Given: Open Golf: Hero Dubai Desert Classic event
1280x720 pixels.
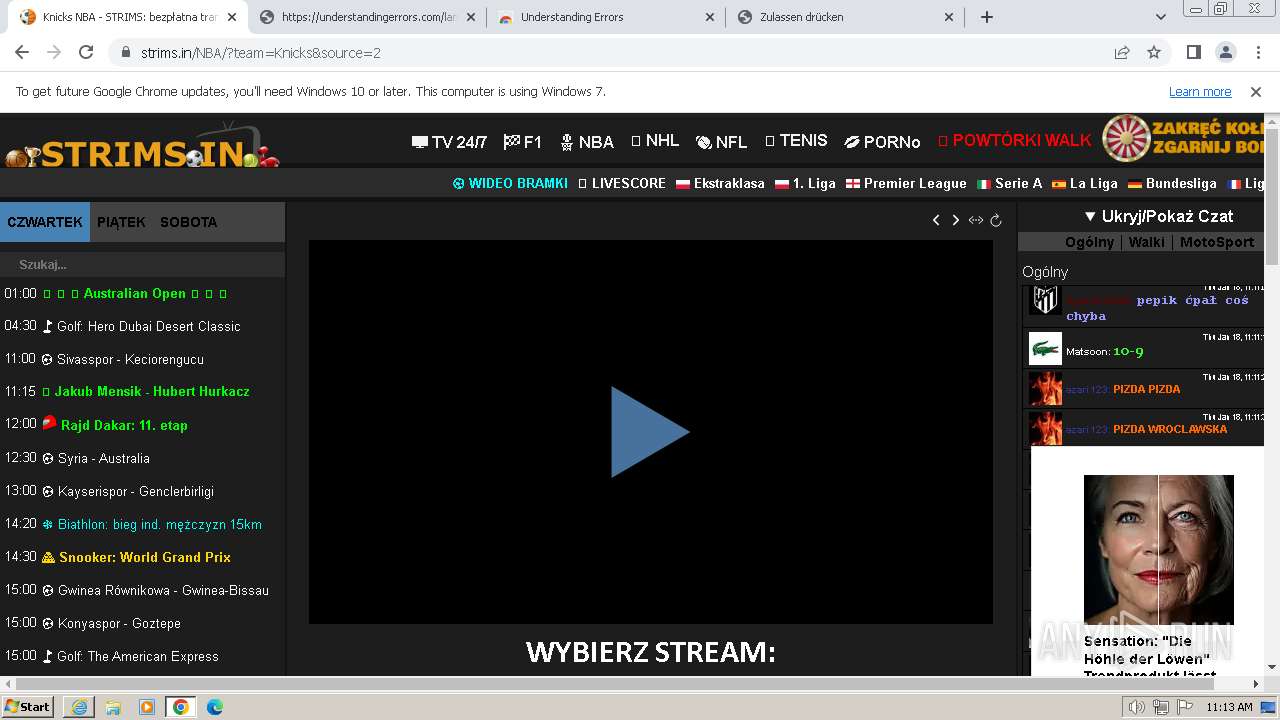Looking at the screenshot, I should pyautogui.click(x=141, y=326).
